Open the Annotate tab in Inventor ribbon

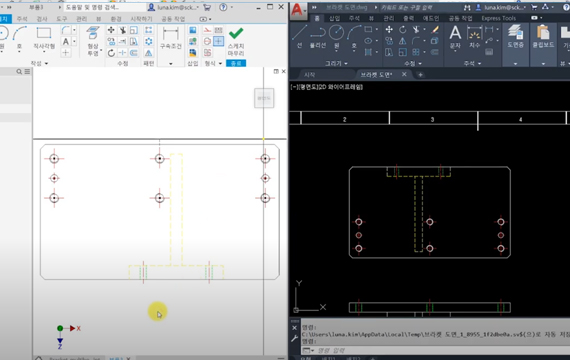22,19
